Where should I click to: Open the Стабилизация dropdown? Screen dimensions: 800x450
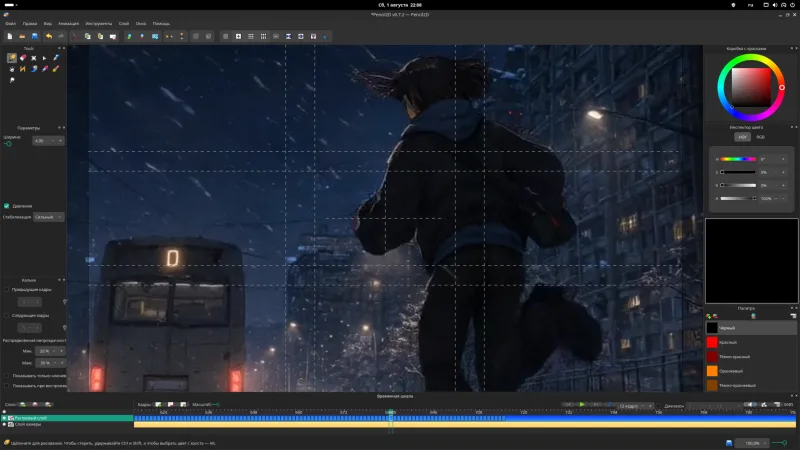click(49, 217)
